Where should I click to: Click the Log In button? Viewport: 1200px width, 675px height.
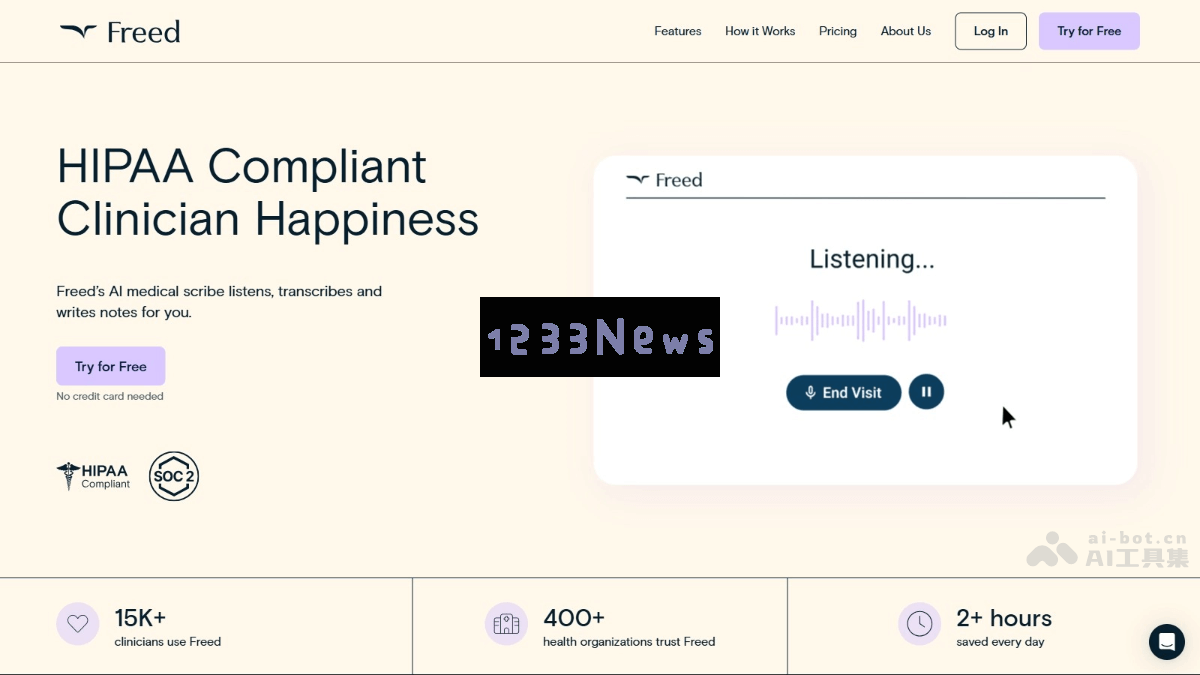click(x=991, y=31)
